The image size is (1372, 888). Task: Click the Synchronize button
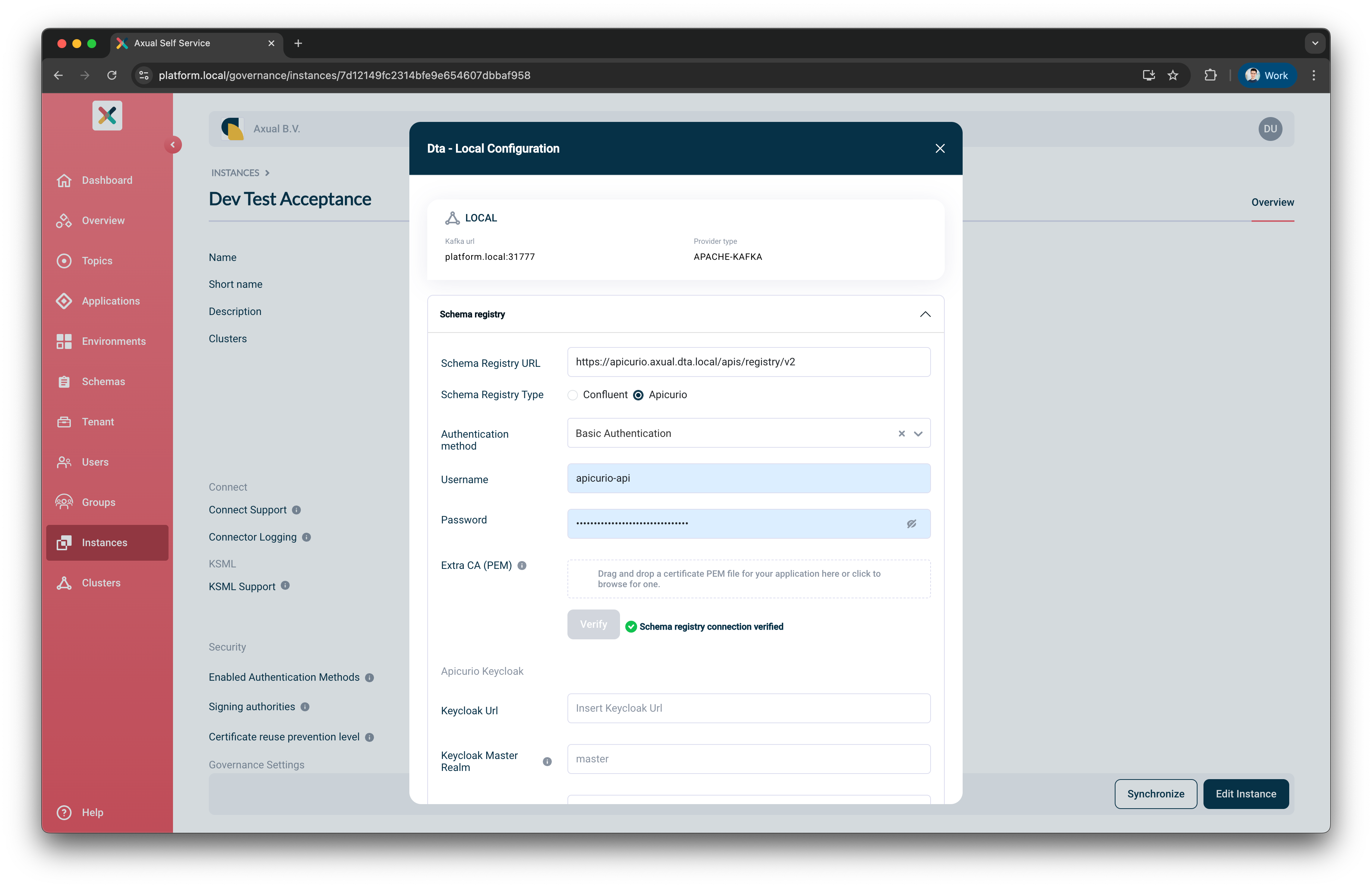[x=1155, y=793]
